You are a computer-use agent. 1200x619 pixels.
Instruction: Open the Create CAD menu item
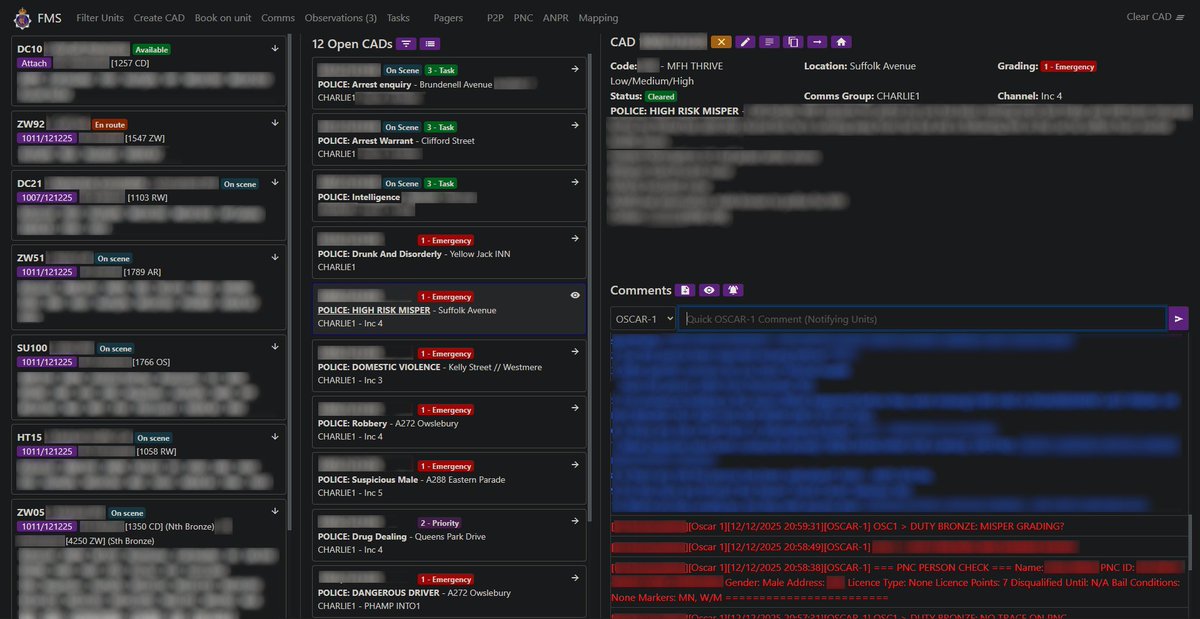click(159, 18)
